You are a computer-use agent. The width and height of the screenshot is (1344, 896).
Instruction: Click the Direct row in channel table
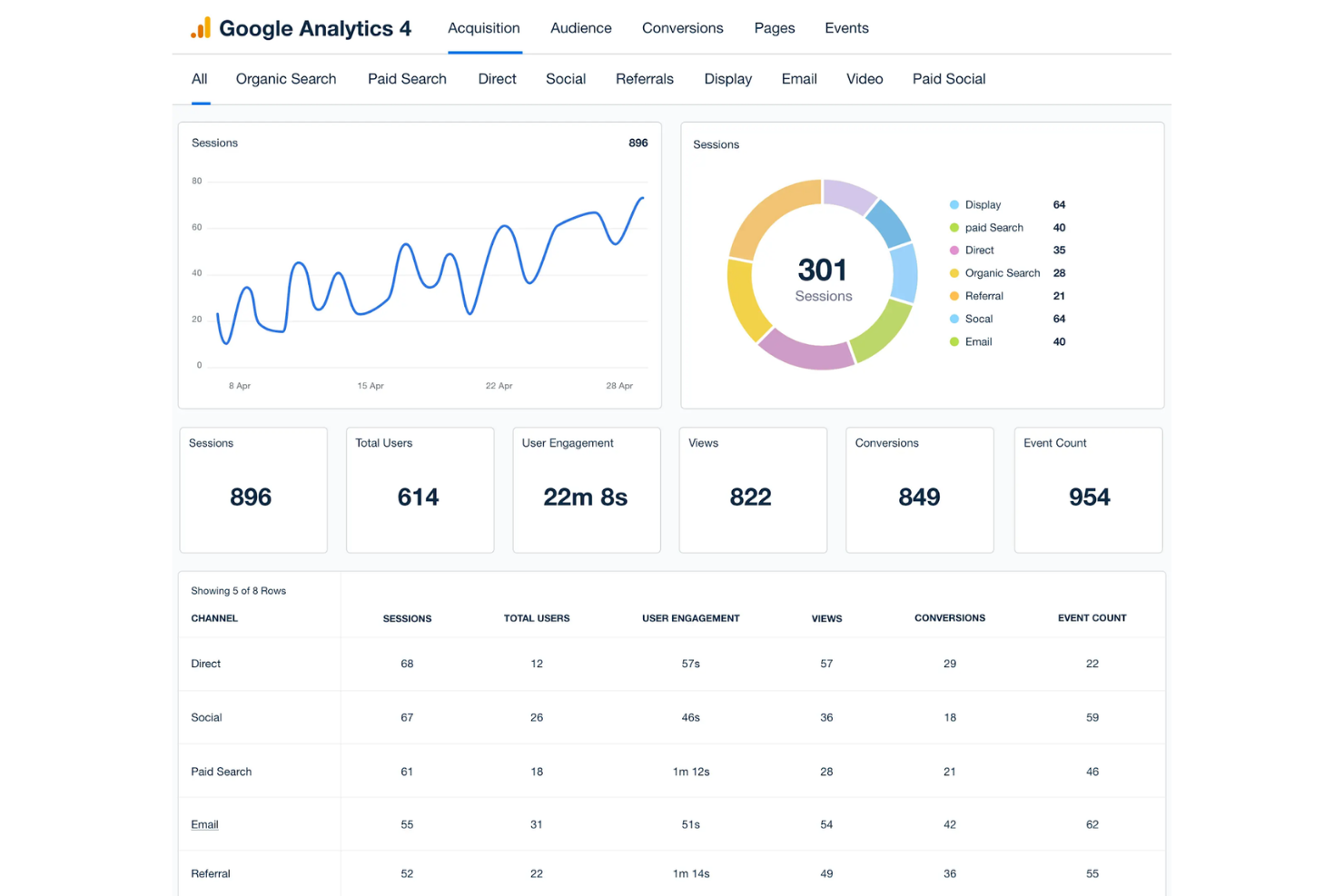672,664
